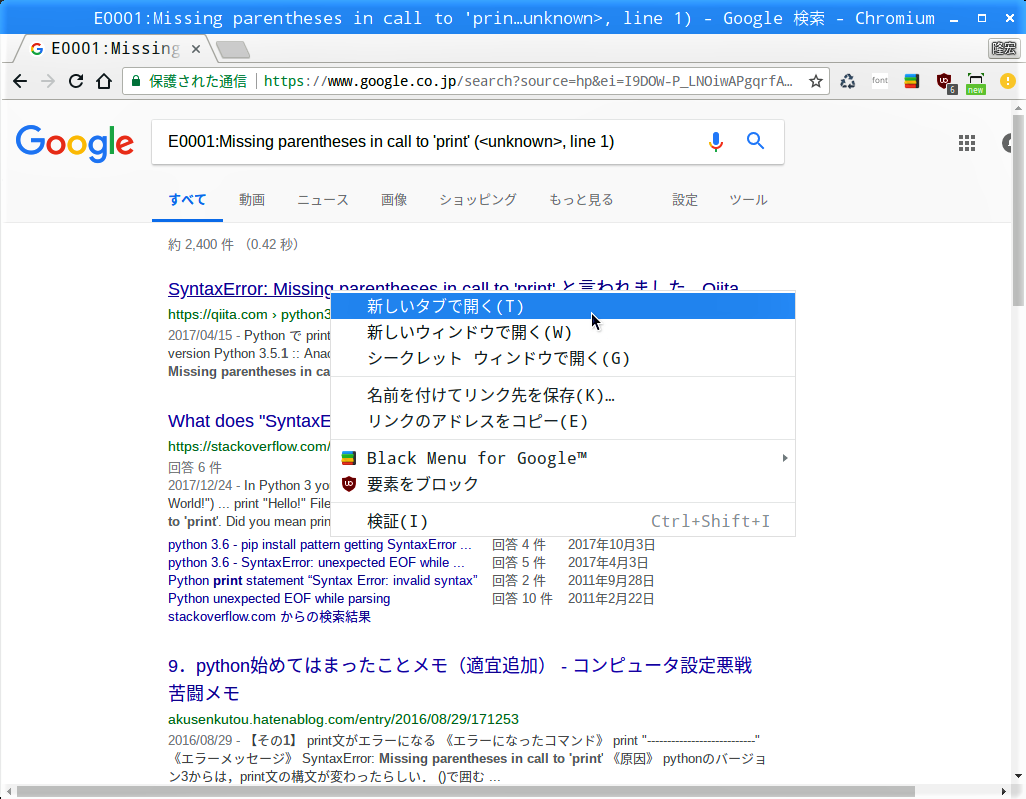Open link python 3.6 - pip install pattern
The width and height of the screenshot is (1026, 799).
(319, 544)
